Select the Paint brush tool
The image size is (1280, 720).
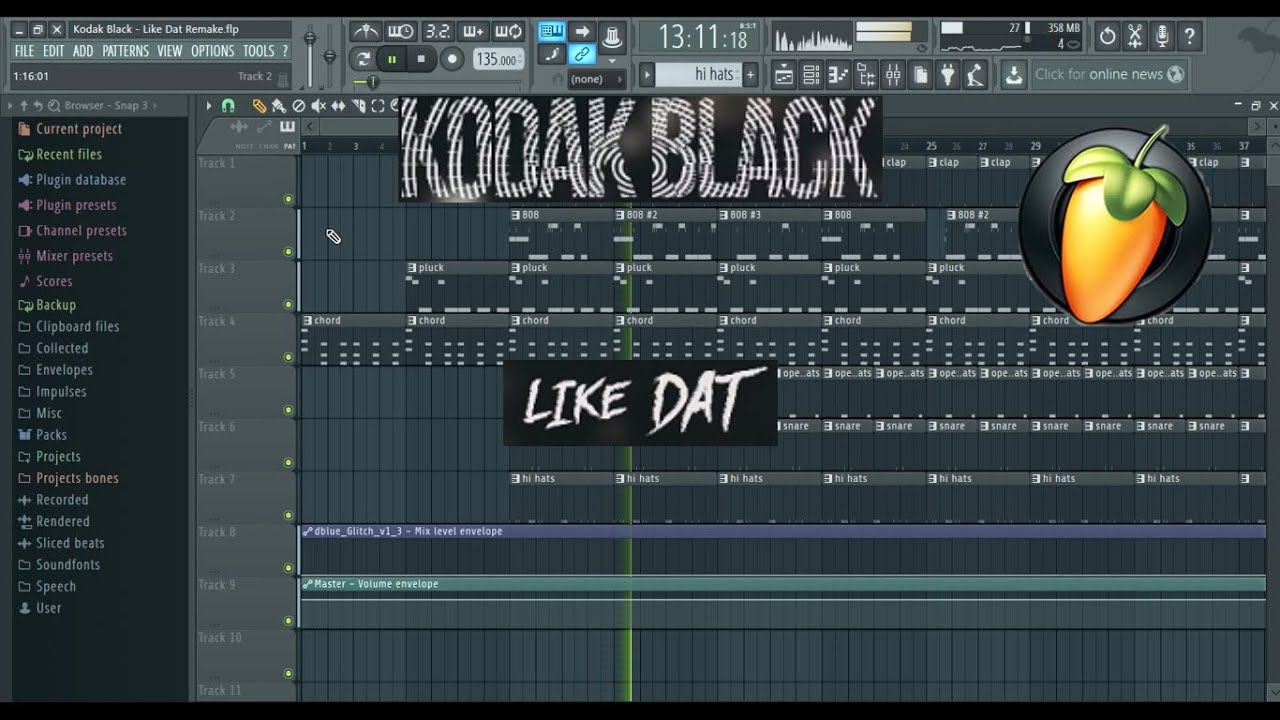[278, 106]
